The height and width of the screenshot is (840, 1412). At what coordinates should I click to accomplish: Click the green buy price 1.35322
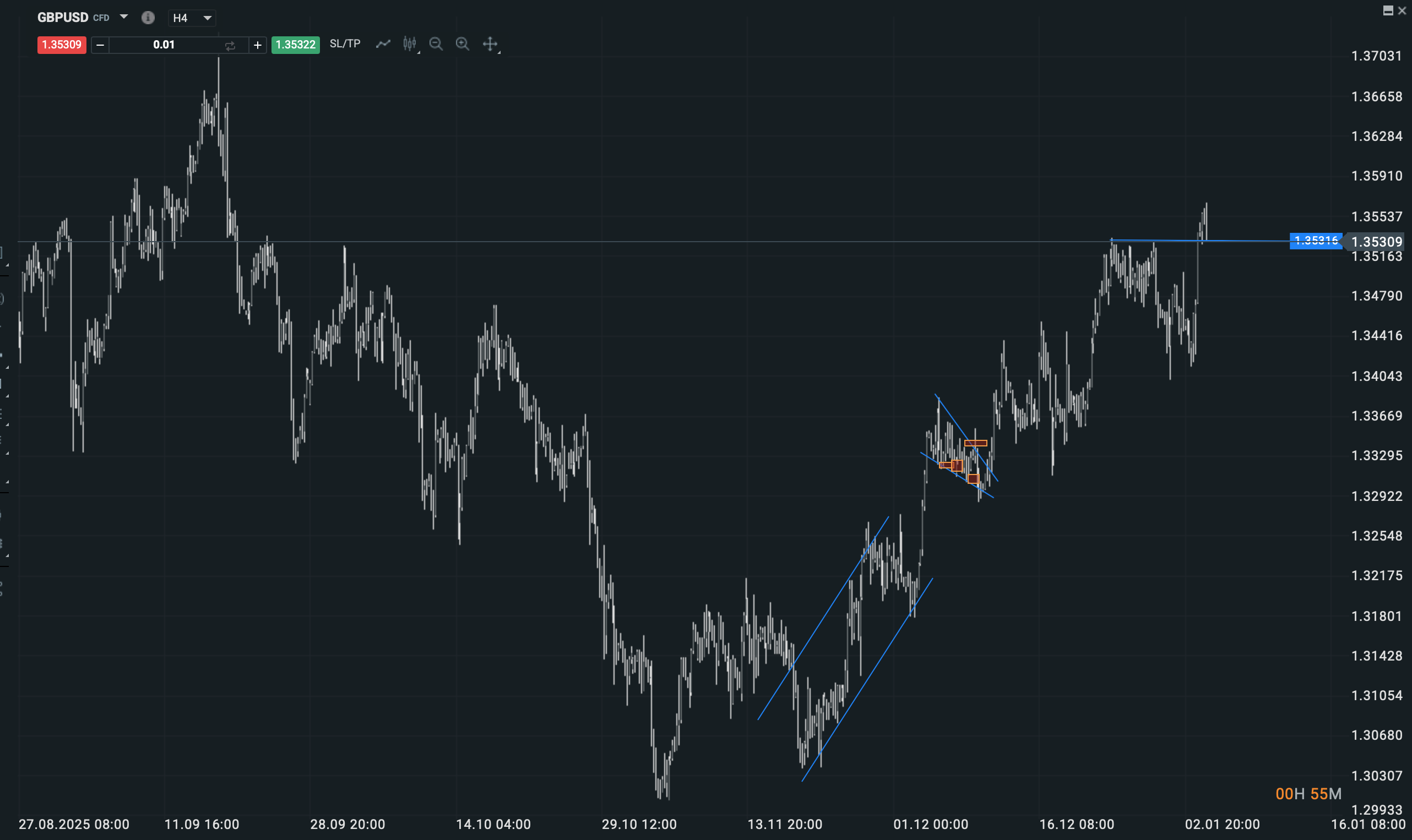click(x=295, y=45)
